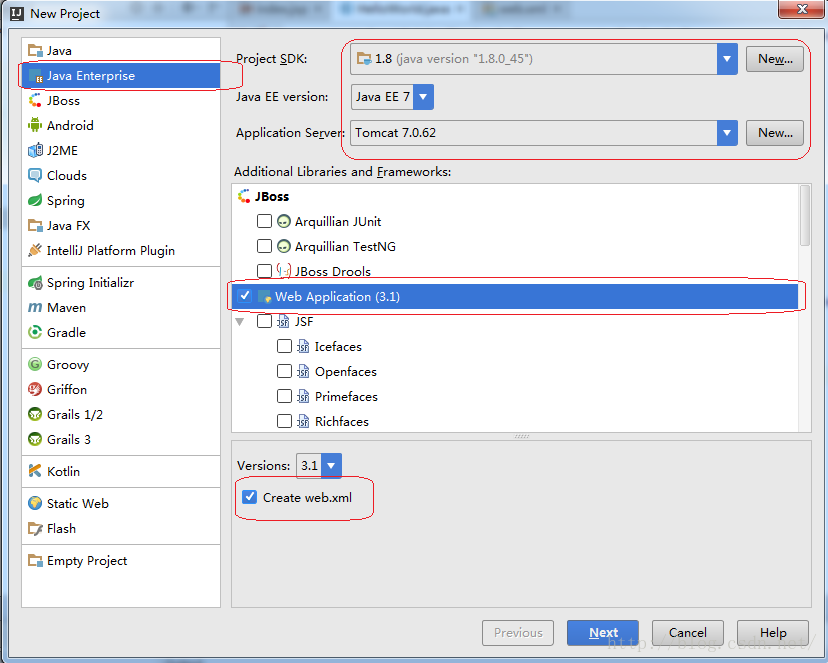Pick the Gradle icon
828x663 pixels.
35,332
